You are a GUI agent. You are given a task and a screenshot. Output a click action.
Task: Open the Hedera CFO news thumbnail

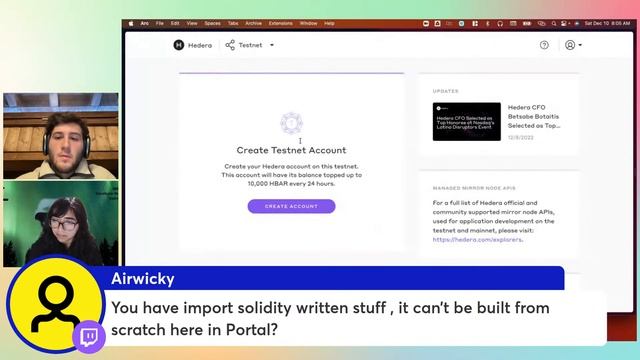point(467,122)
